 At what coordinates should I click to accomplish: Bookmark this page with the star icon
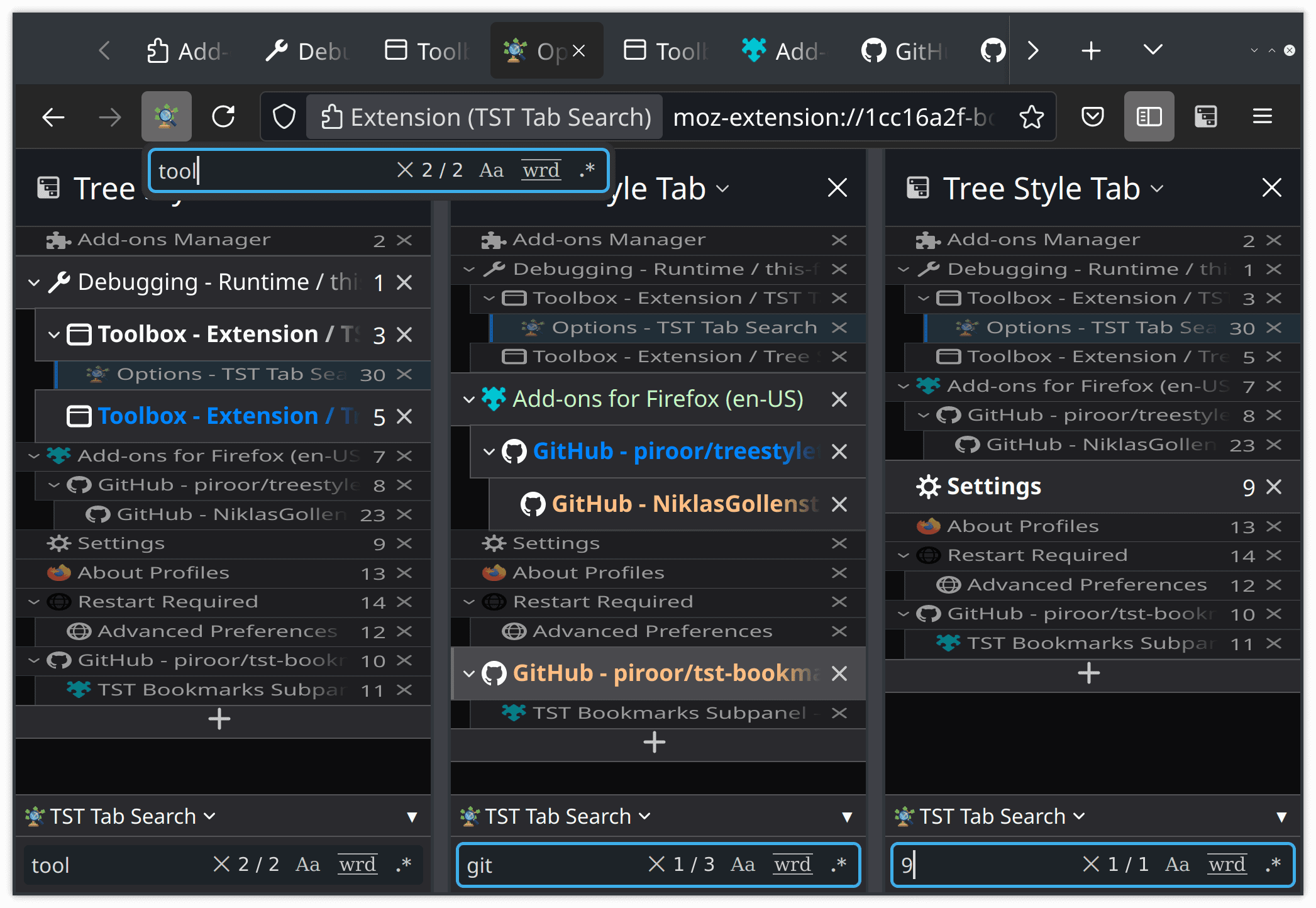1031,117
